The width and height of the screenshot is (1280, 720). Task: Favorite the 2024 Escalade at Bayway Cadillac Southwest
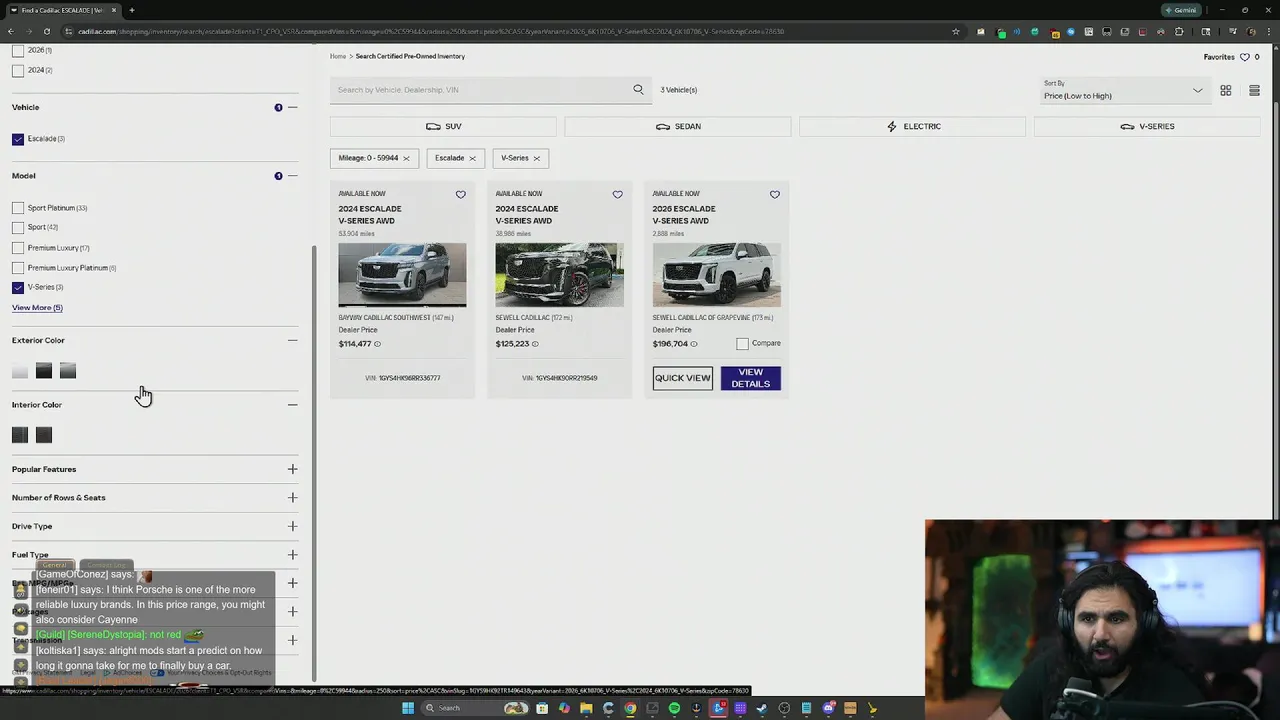click(461, 195)
